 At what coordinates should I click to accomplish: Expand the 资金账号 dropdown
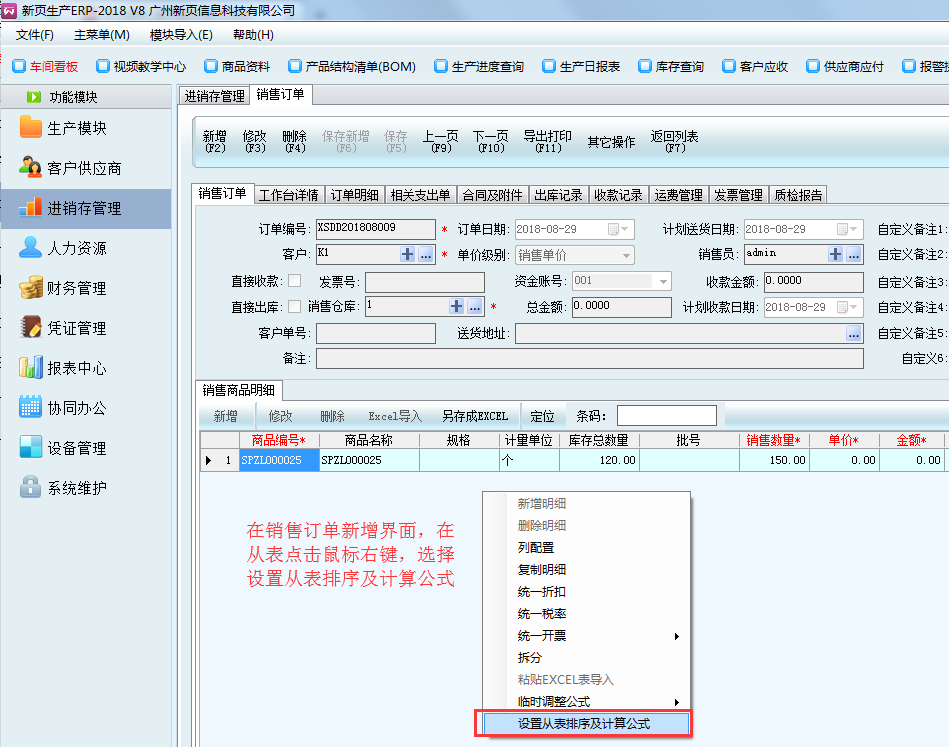pos(663,282)
